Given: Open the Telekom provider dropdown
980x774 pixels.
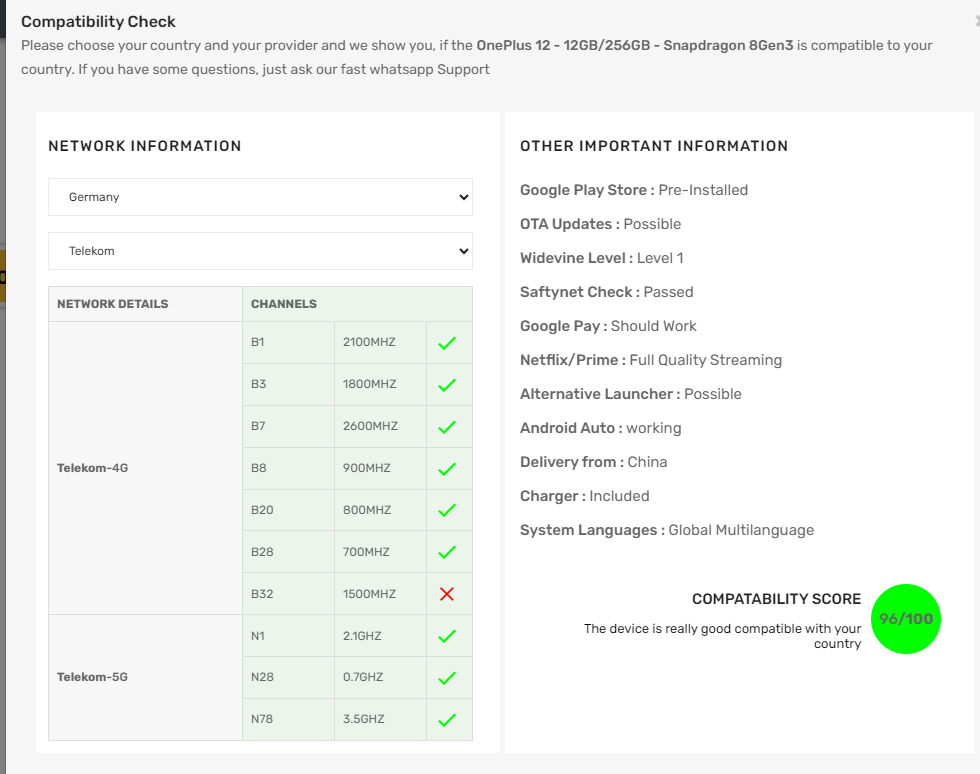Looking at the screenshot, I should (x=260, y=251).
